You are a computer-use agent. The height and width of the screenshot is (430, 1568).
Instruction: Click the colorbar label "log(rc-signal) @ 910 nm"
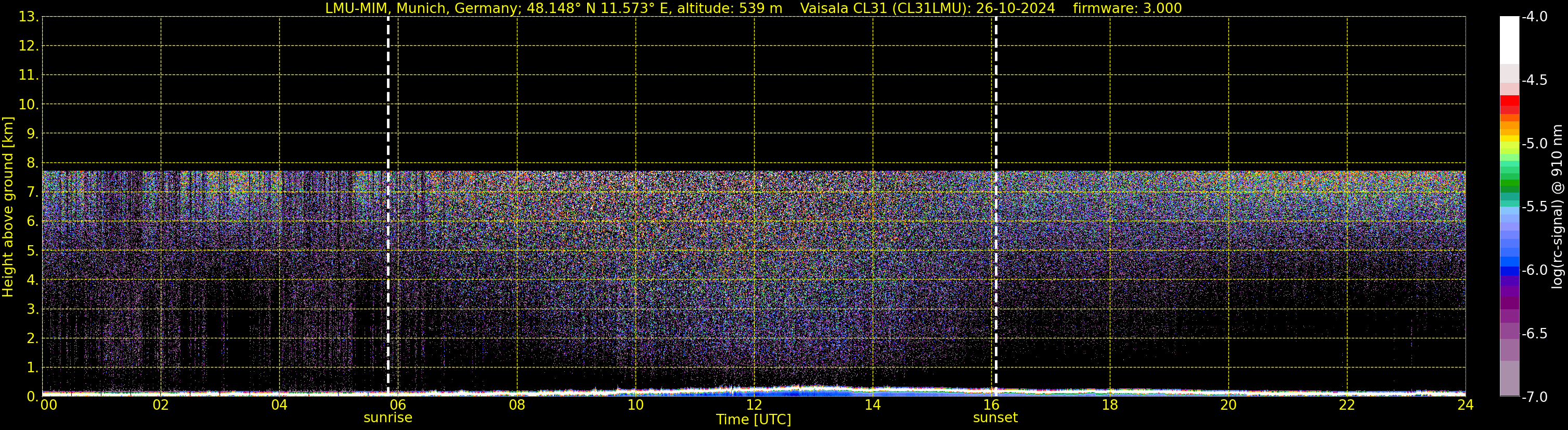1558,207
